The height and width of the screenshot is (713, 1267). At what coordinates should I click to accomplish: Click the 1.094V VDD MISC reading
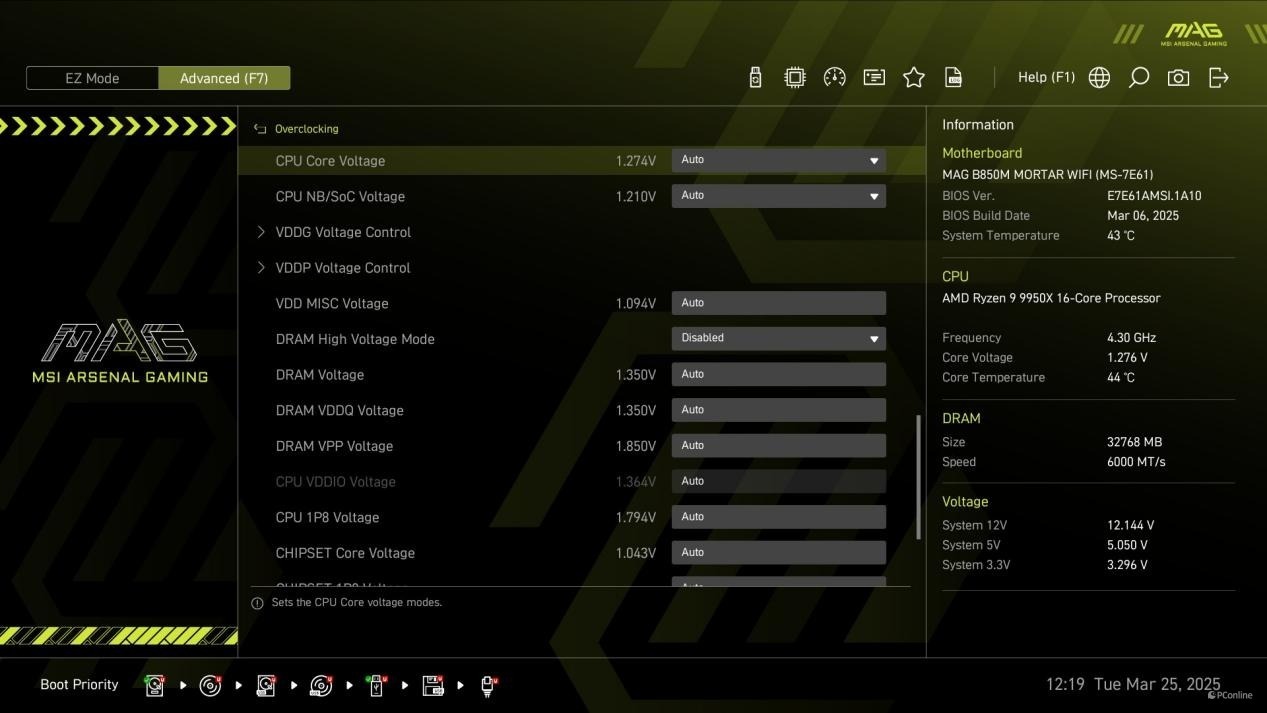[x=636, y=304]
